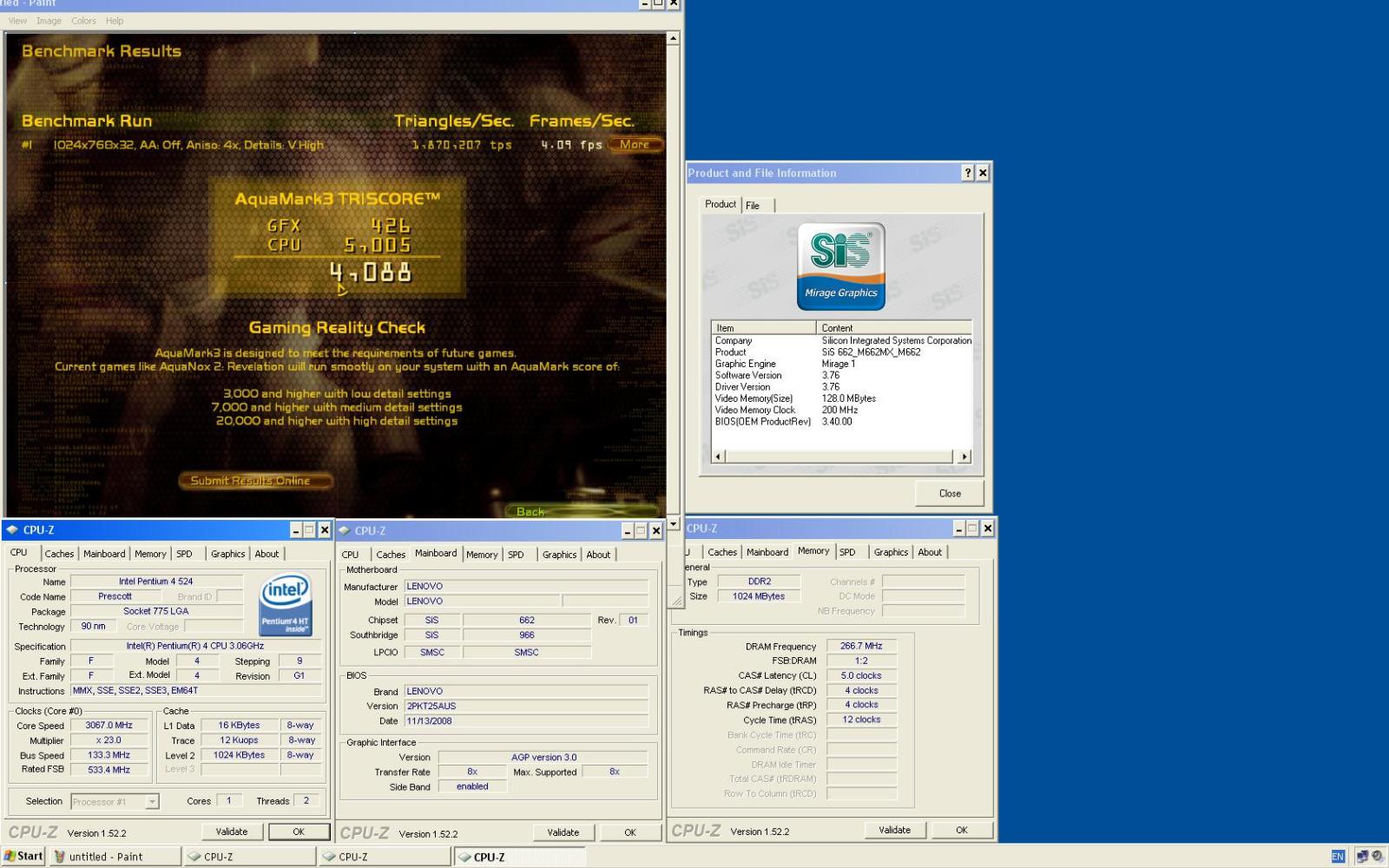Open Graphics tab in left CPU-Z window
This screenshot has height=868, width=1389.
pyautogui.click(x=228, y=554)
